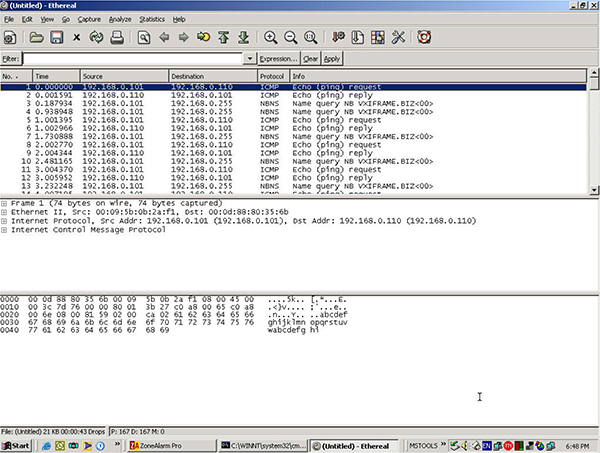Click the go to packet icon

204,37
